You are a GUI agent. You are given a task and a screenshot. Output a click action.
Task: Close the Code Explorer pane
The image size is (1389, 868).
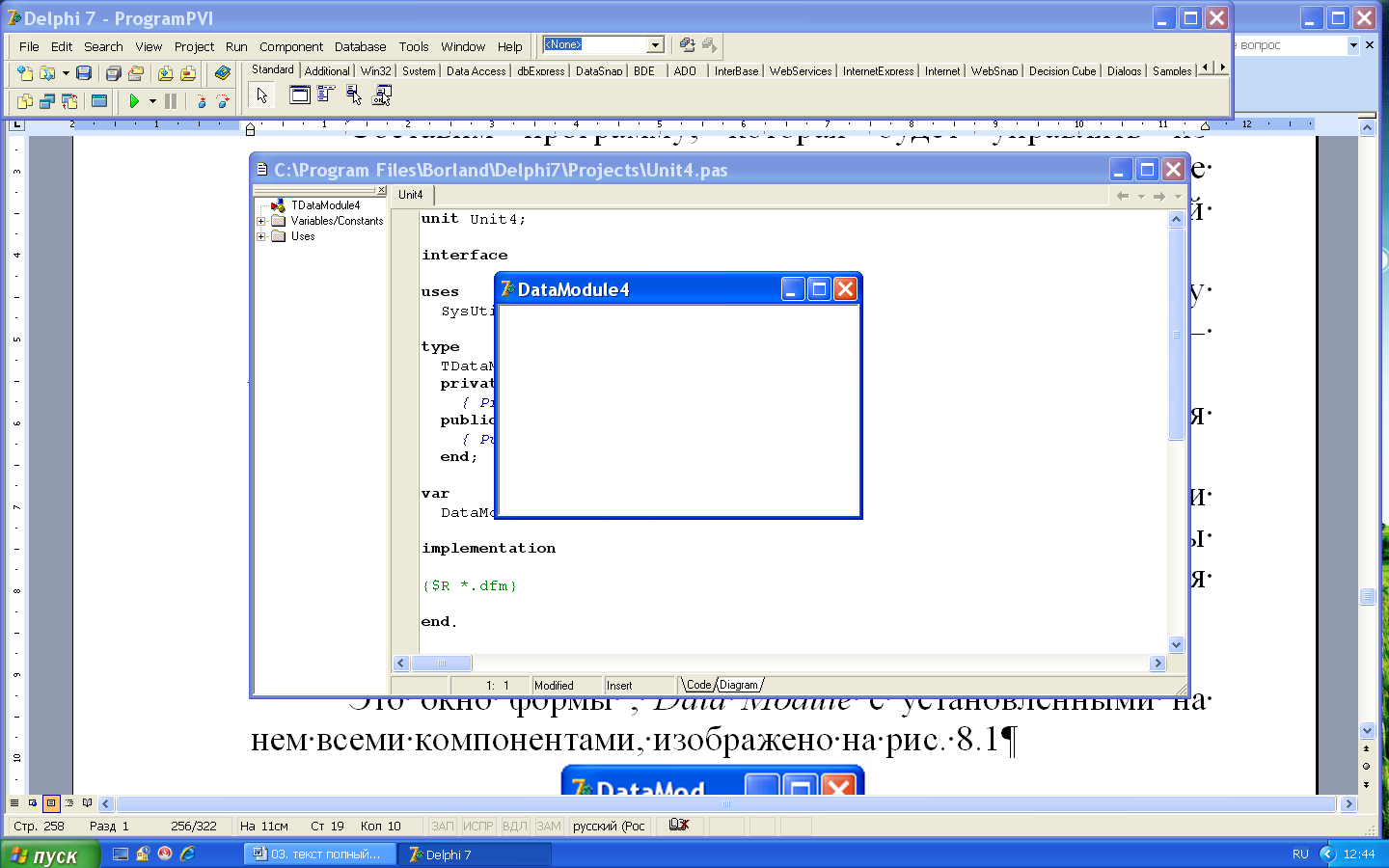[x=381, y=190]
